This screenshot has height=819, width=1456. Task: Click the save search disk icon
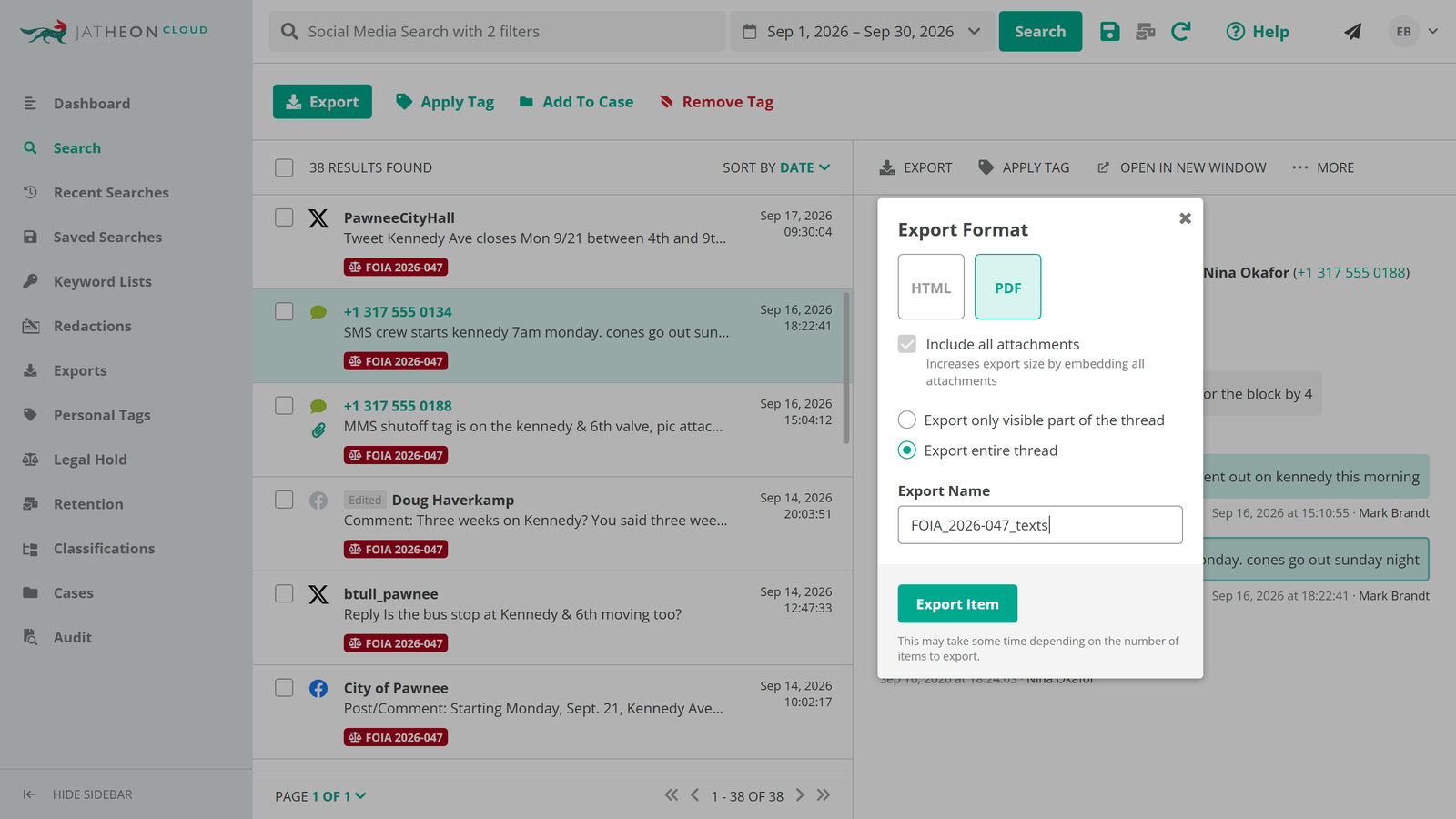(1109, 32)
